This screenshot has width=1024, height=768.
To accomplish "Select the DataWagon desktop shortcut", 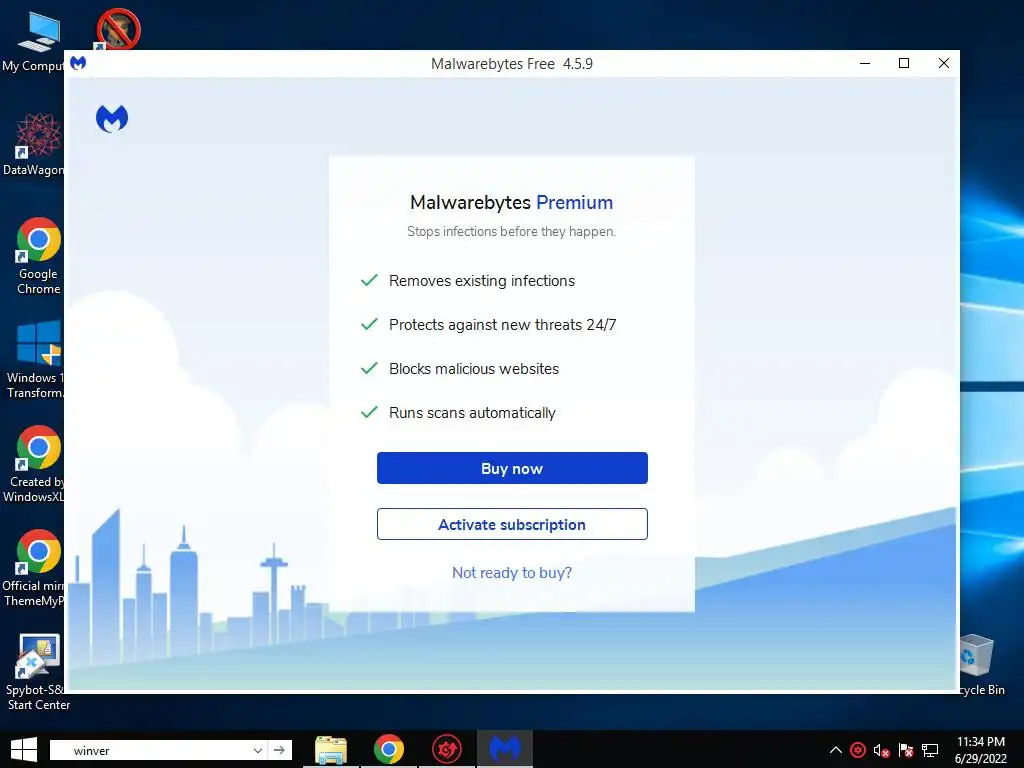I will [34, 144].
